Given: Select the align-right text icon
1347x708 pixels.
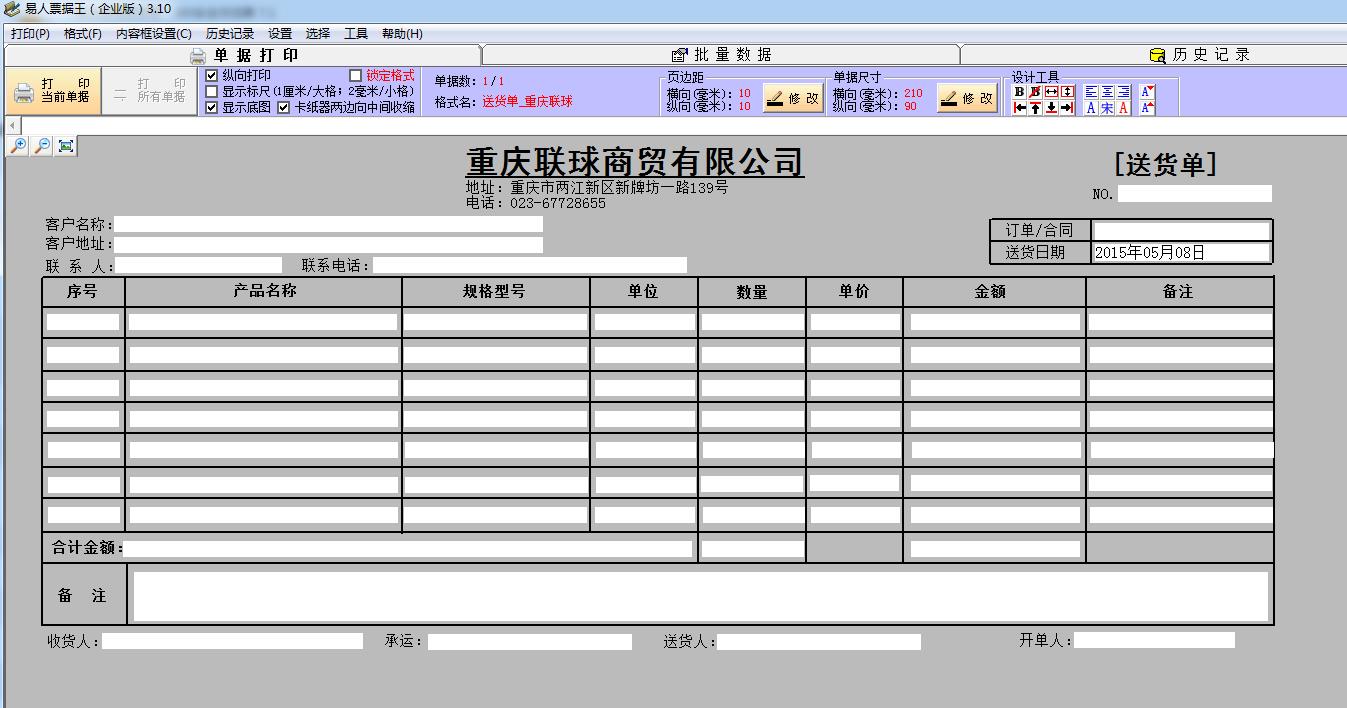Looking at the screenshot, I should point(1123,91).
